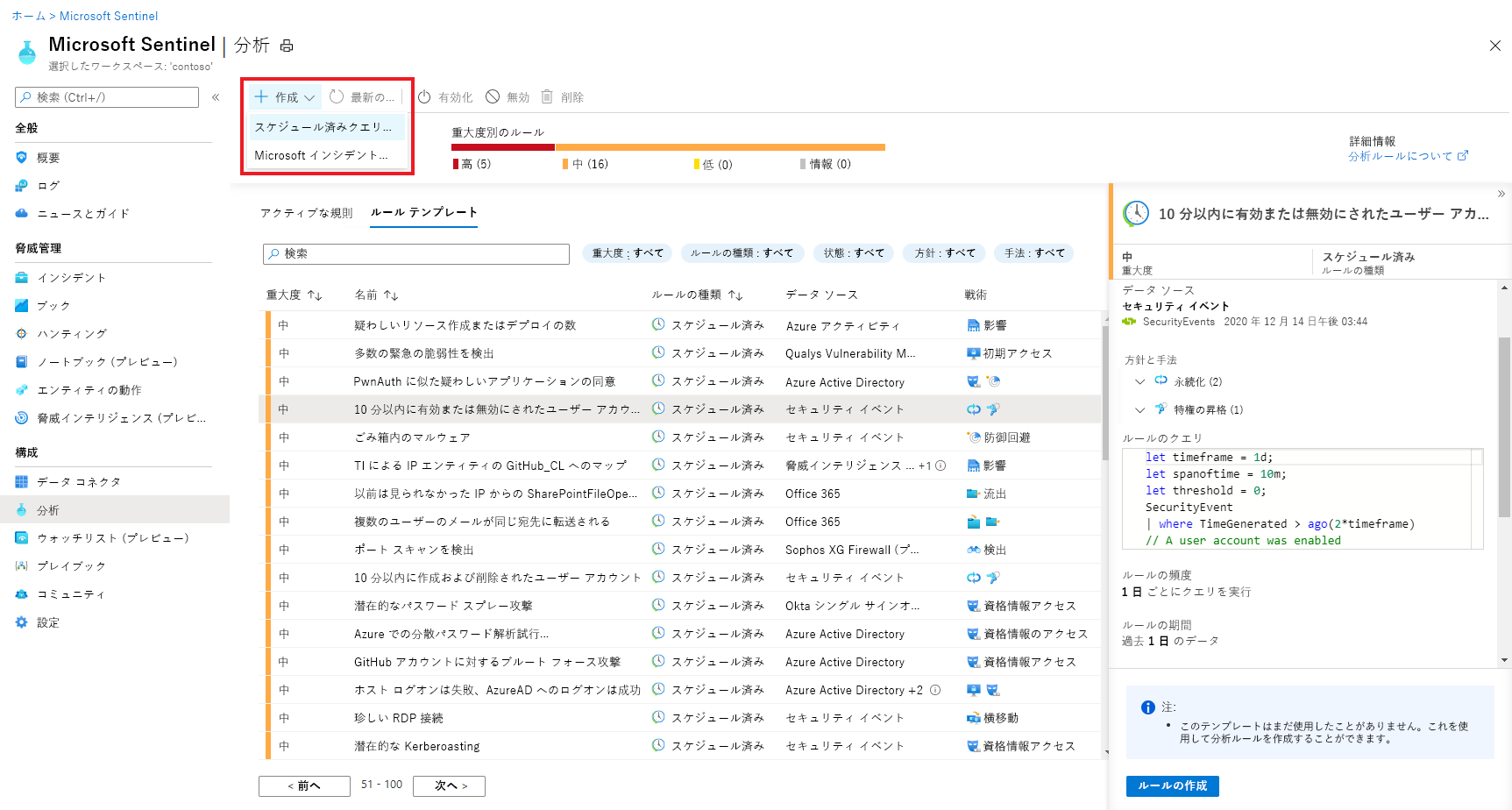
Task: Click info icon beside Azure Active Directory +2
Action: tap(935, 690)
